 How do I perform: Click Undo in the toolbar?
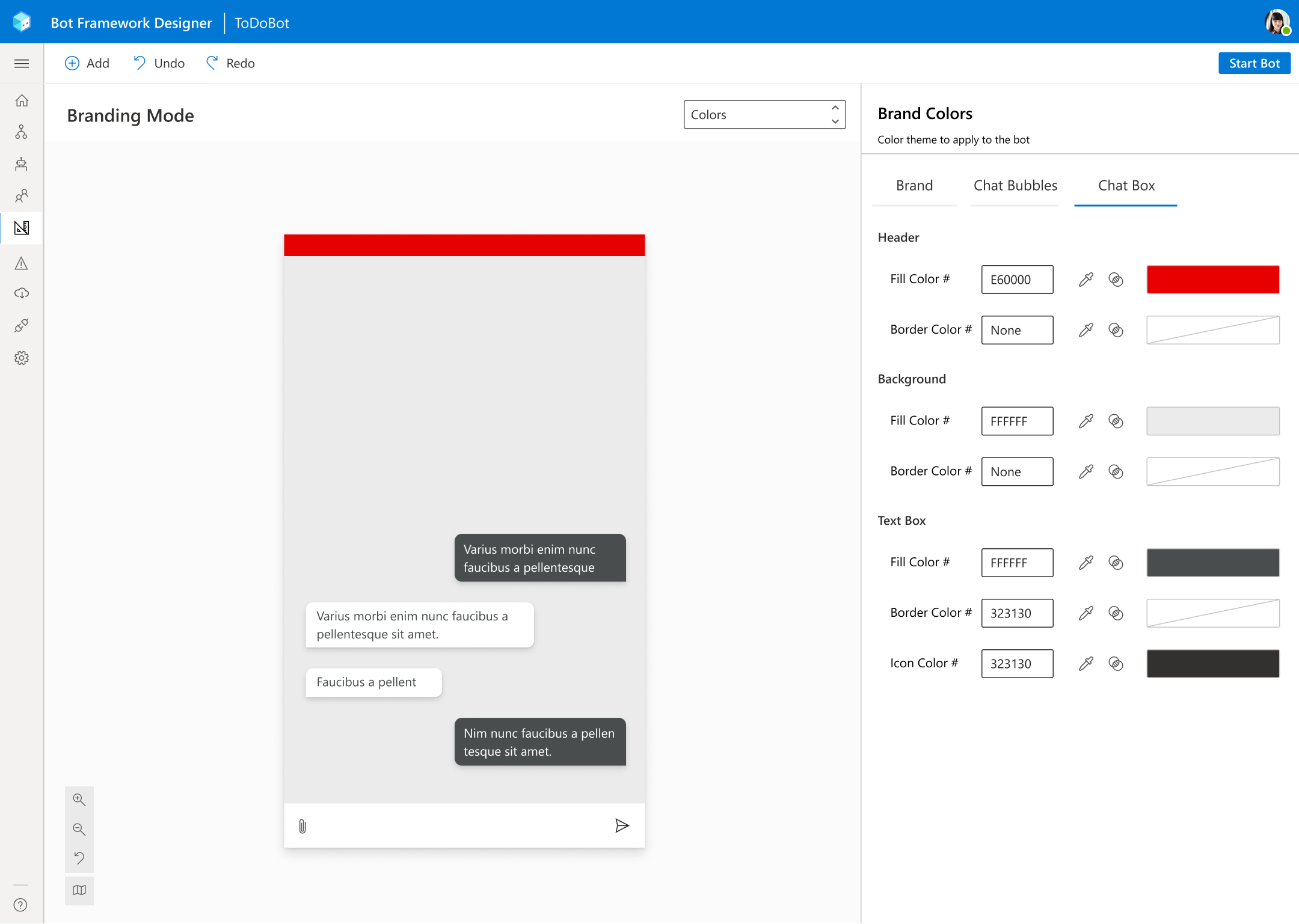(x=159, y=63)
